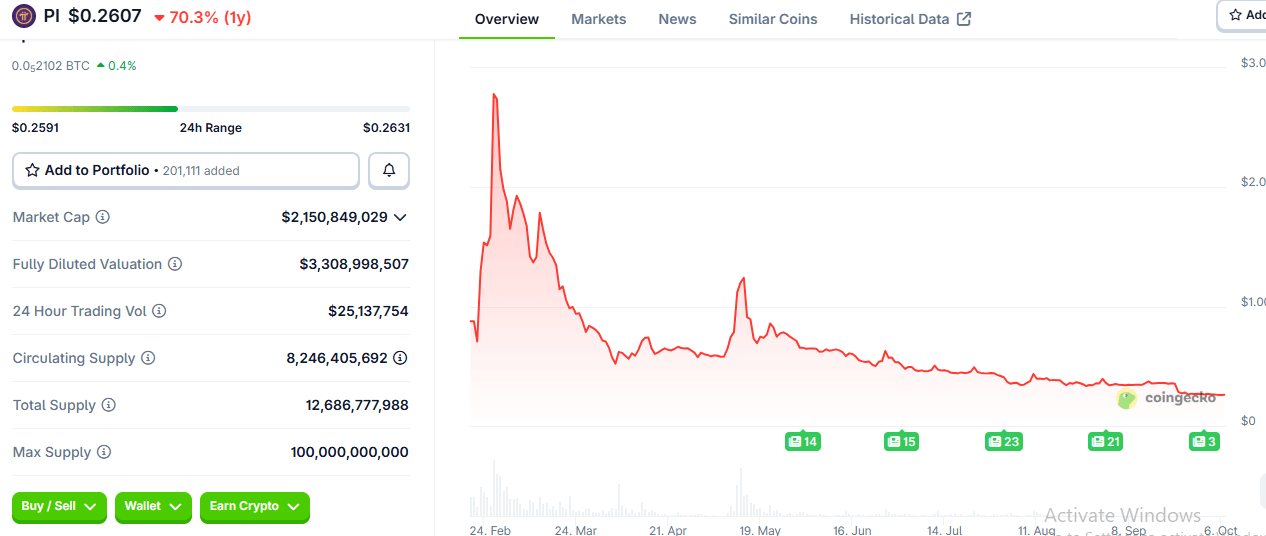Switch to the Markets tab
The height and width of the screenshot is (536, 1266).
point(598,19)
